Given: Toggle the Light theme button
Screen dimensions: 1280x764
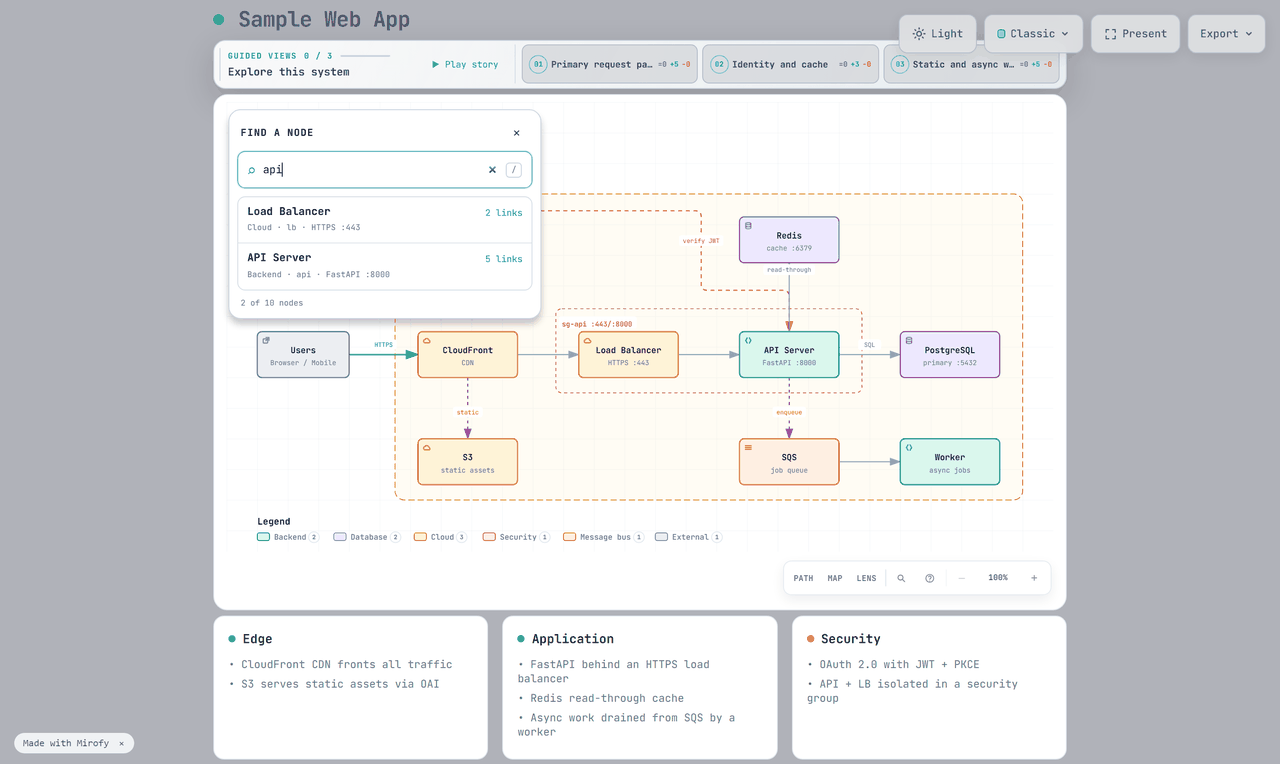Looking at the screenshot, I should tap(938, 34).
